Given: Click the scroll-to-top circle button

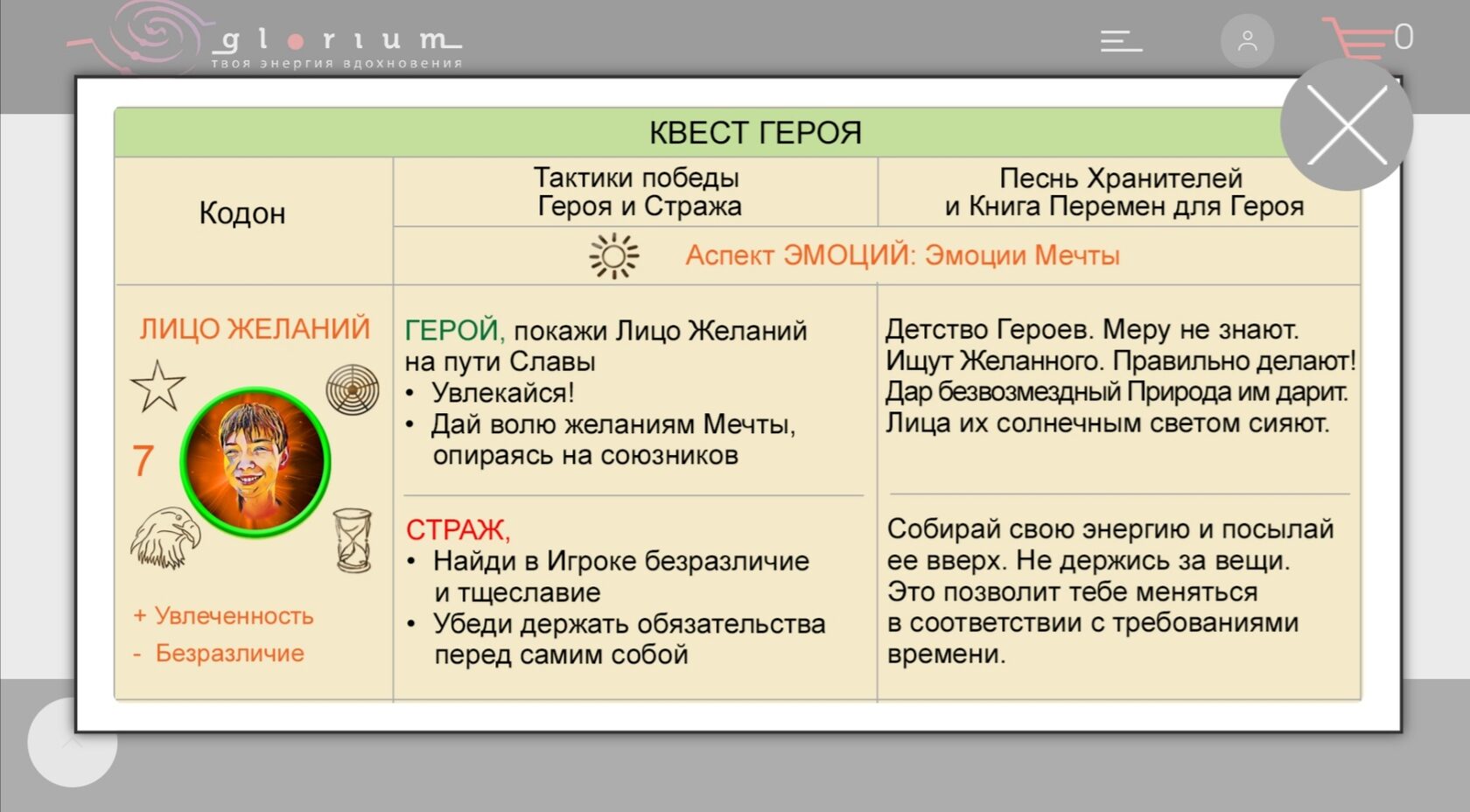Looking at the screenshot, I should [x=72, y=742].
